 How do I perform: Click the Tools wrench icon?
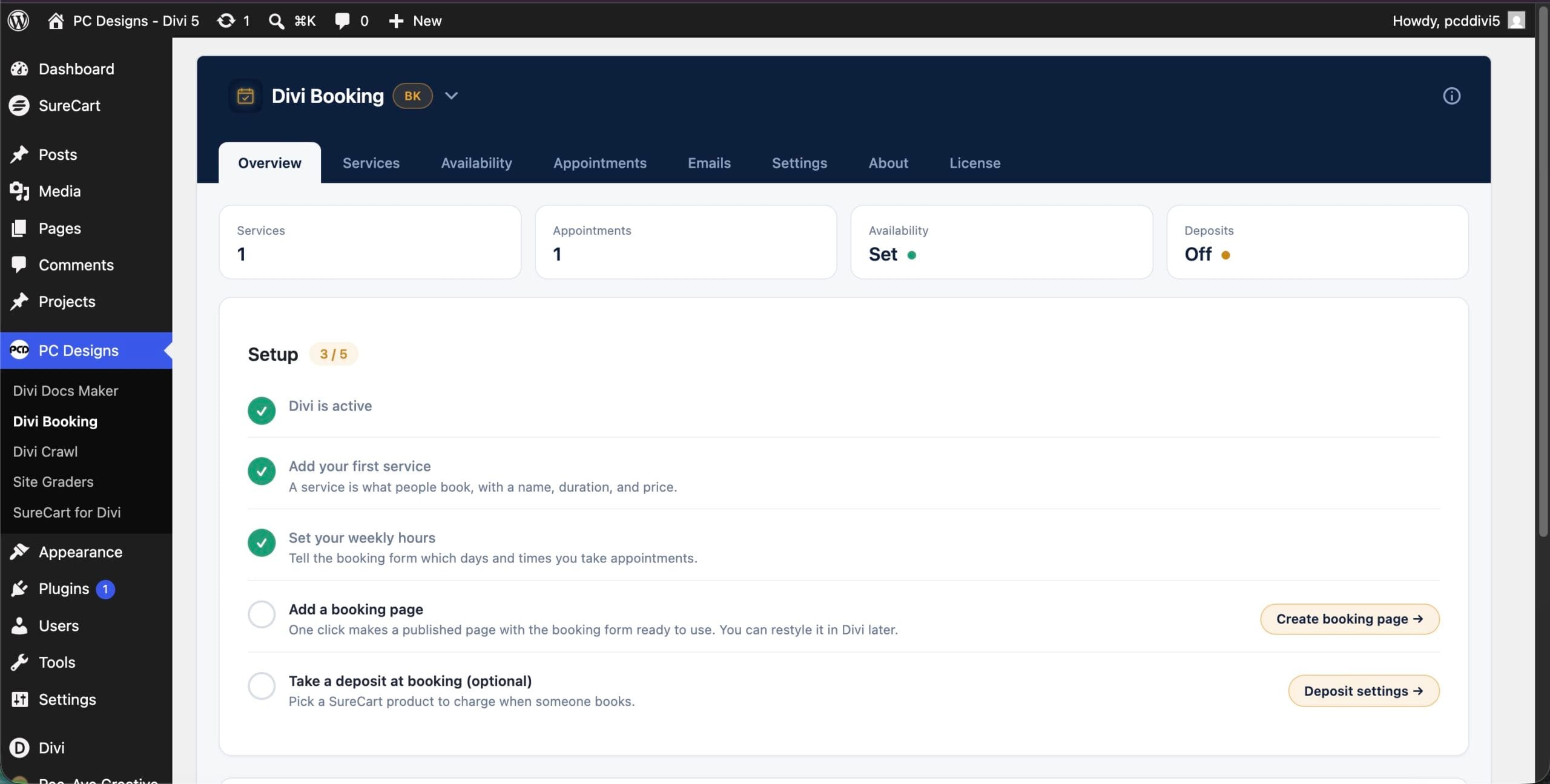pyautogui.click(x=19, y=662)
